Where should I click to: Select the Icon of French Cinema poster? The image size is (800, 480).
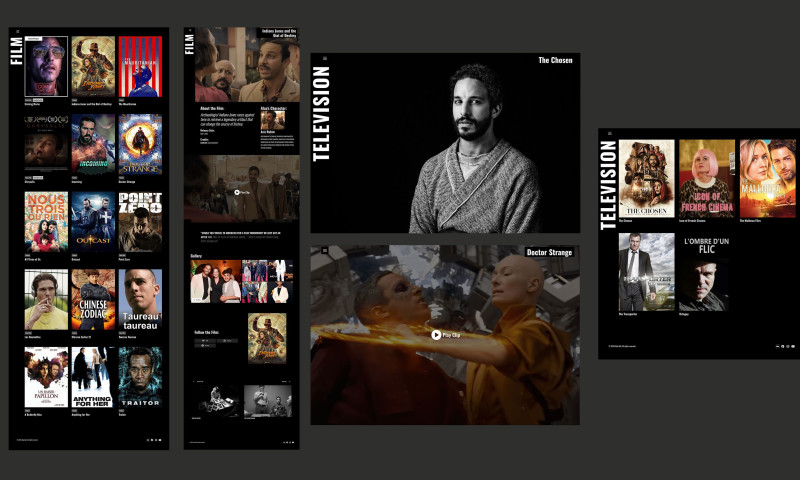point(707,179)
